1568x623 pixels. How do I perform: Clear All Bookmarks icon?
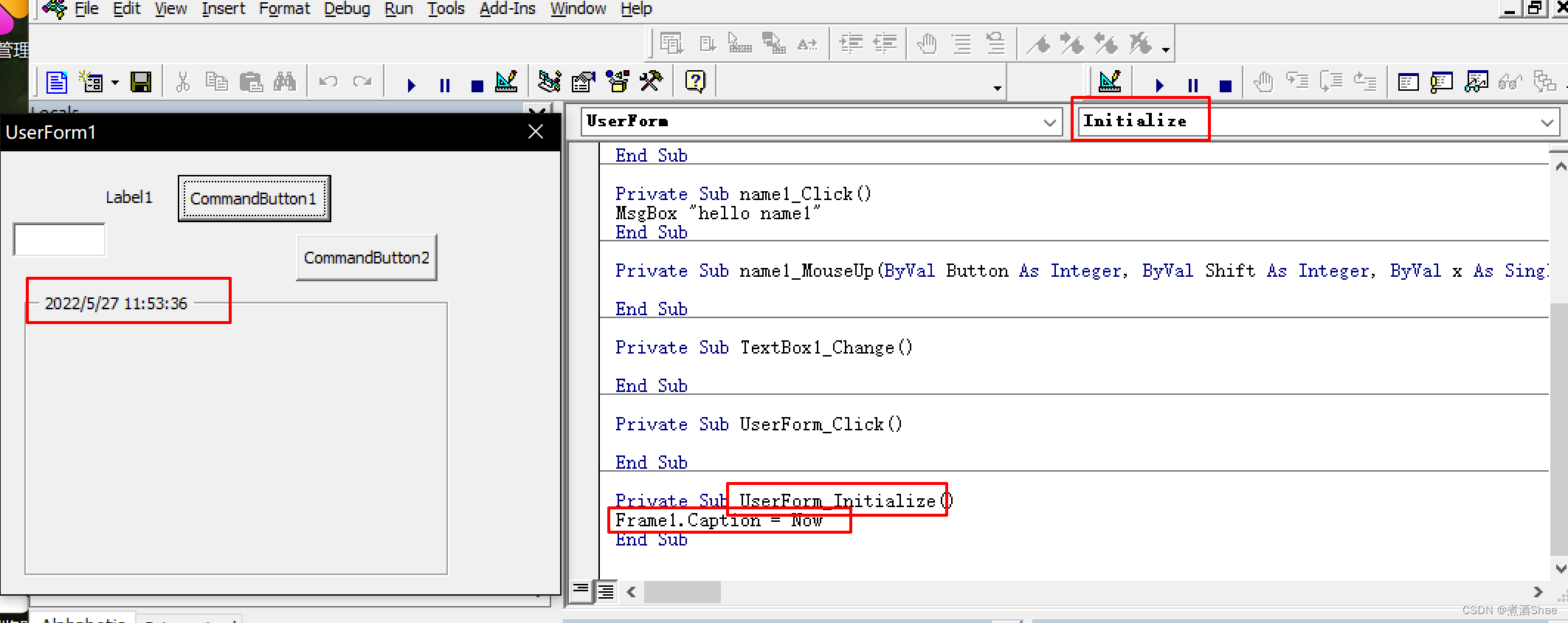[1140, 44]
